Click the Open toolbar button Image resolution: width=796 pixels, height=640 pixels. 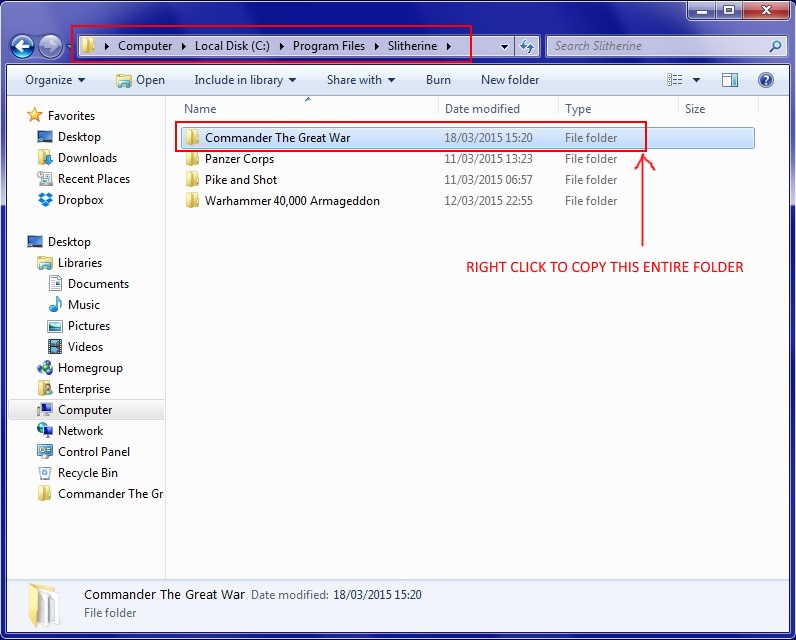pyautogui.click(x=140, y=80)
